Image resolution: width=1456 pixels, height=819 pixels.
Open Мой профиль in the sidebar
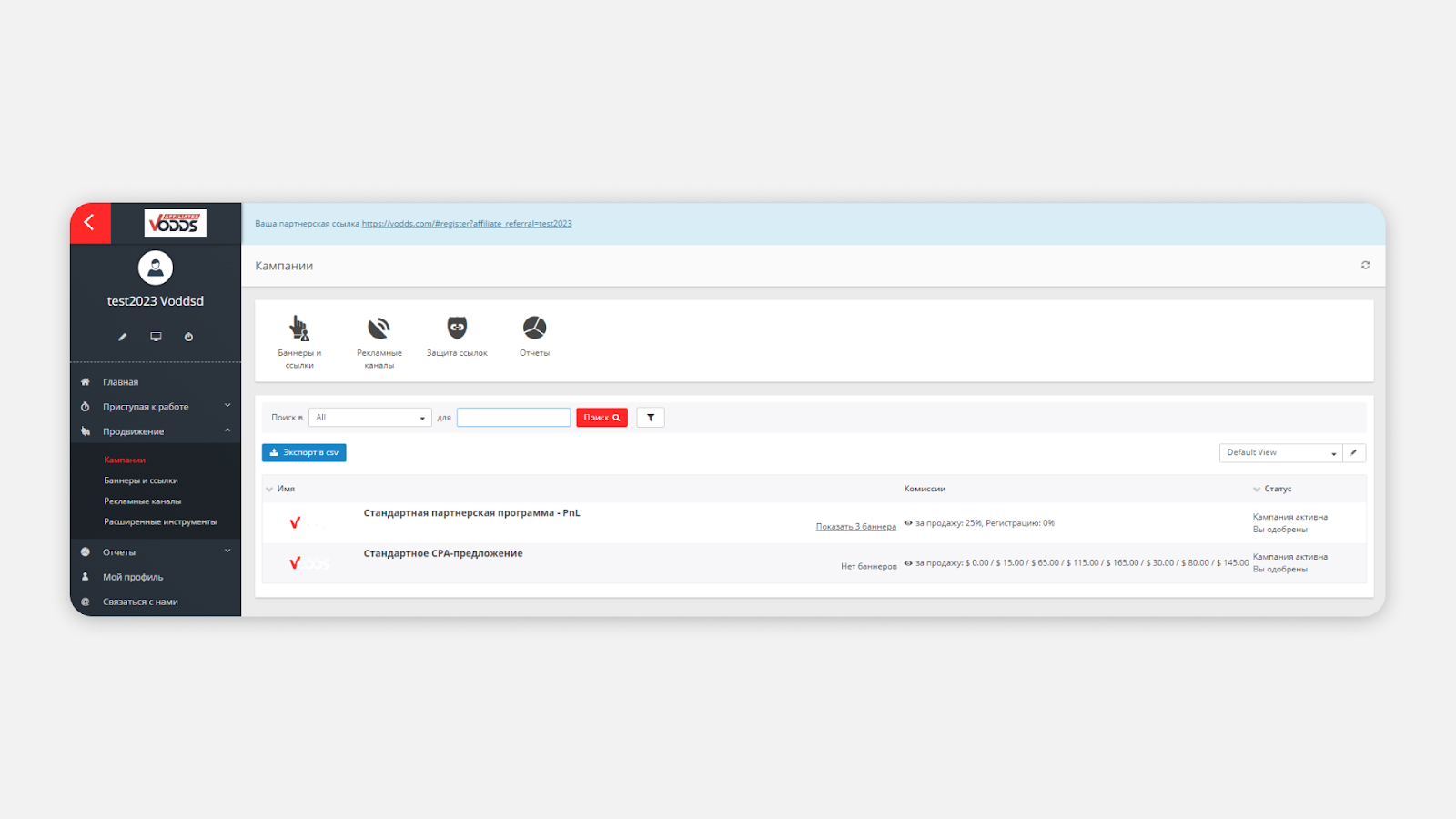[133, 577]
